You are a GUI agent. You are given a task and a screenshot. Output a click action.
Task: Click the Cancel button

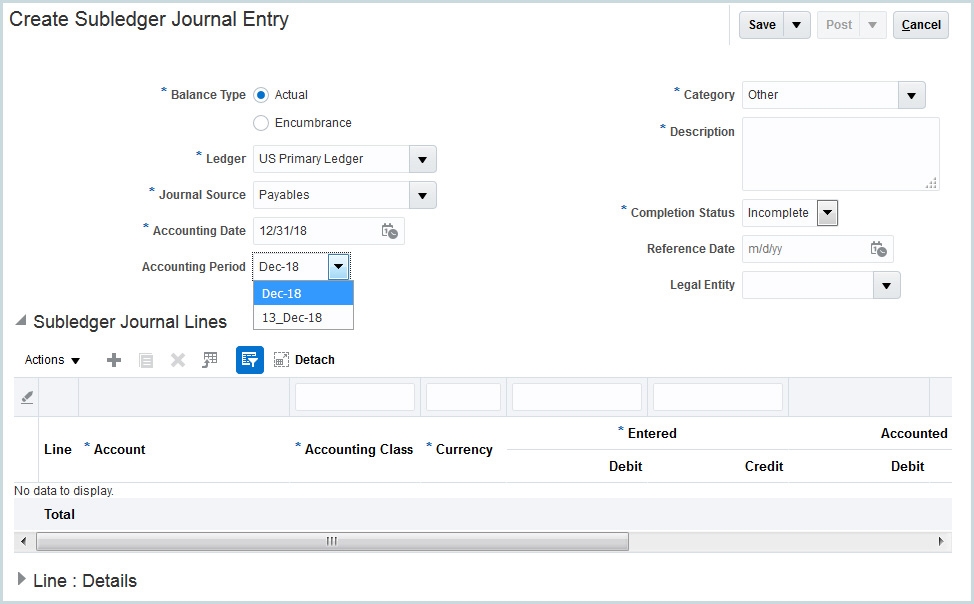tap(919, 24)
